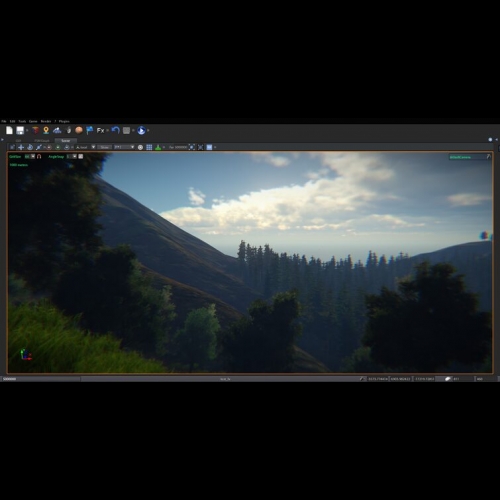Click the Show button in viewport toolbar
Image resolution: width=500 pixels, height=500 pixels.
click(x=104, y=147)
